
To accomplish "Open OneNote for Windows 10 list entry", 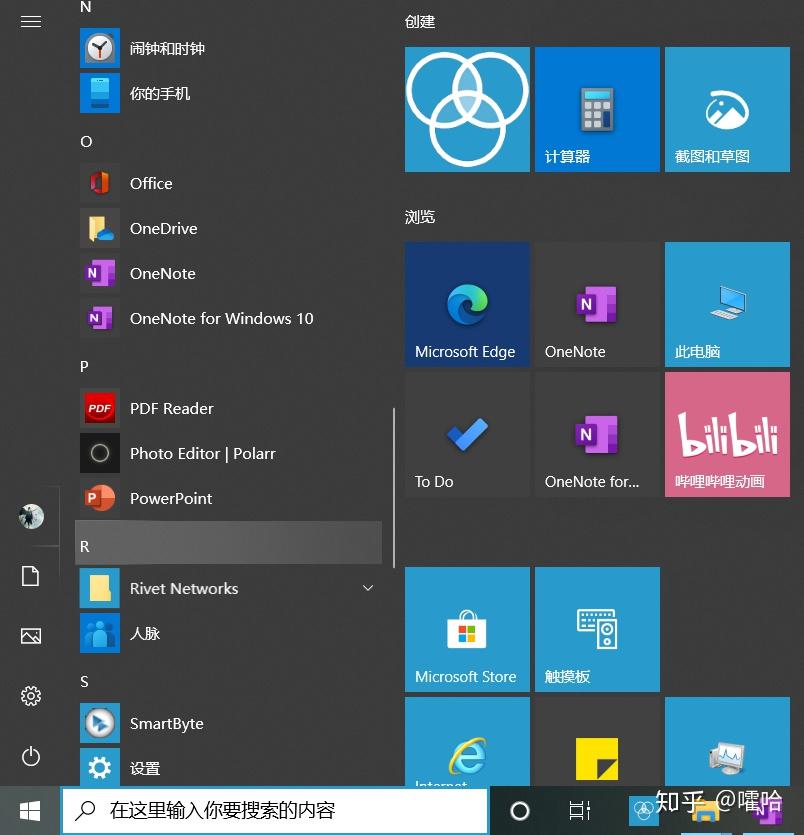I will coord(229,318).
